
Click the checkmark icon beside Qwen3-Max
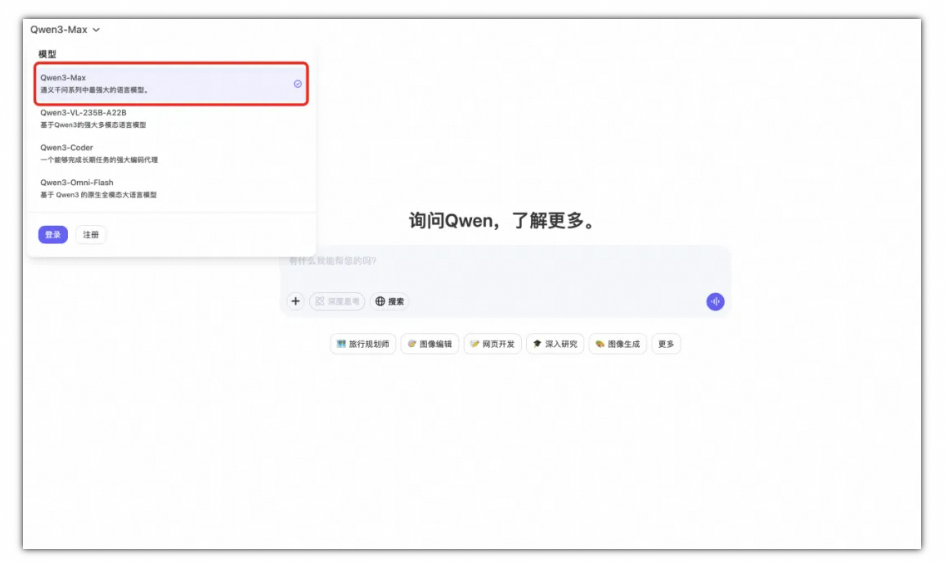pyautogui.click(x=297, y=84)
